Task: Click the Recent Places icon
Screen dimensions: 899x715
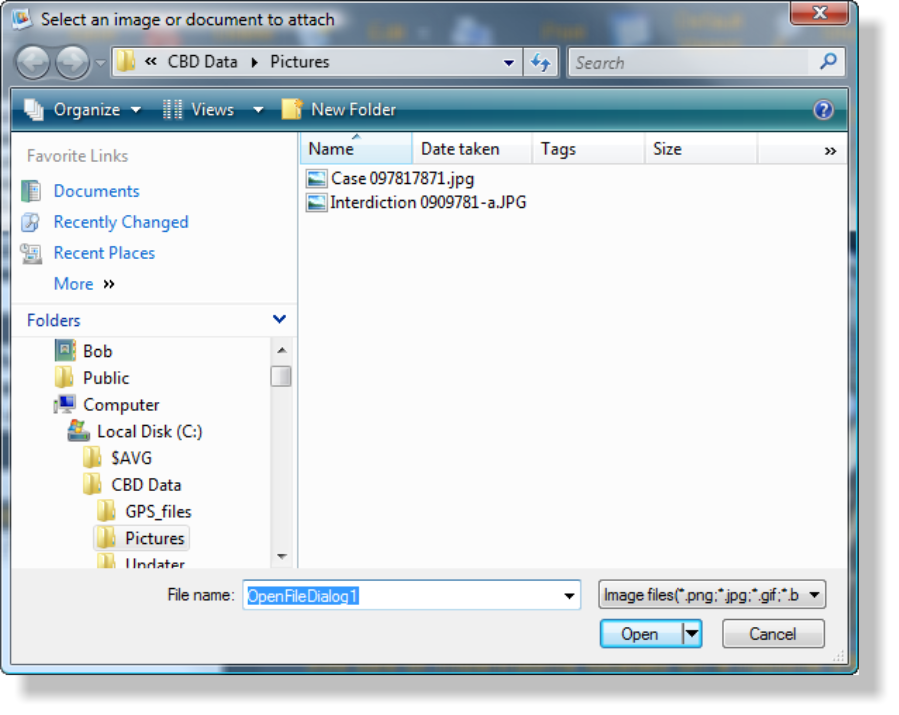Action: (x=31, y=253)
